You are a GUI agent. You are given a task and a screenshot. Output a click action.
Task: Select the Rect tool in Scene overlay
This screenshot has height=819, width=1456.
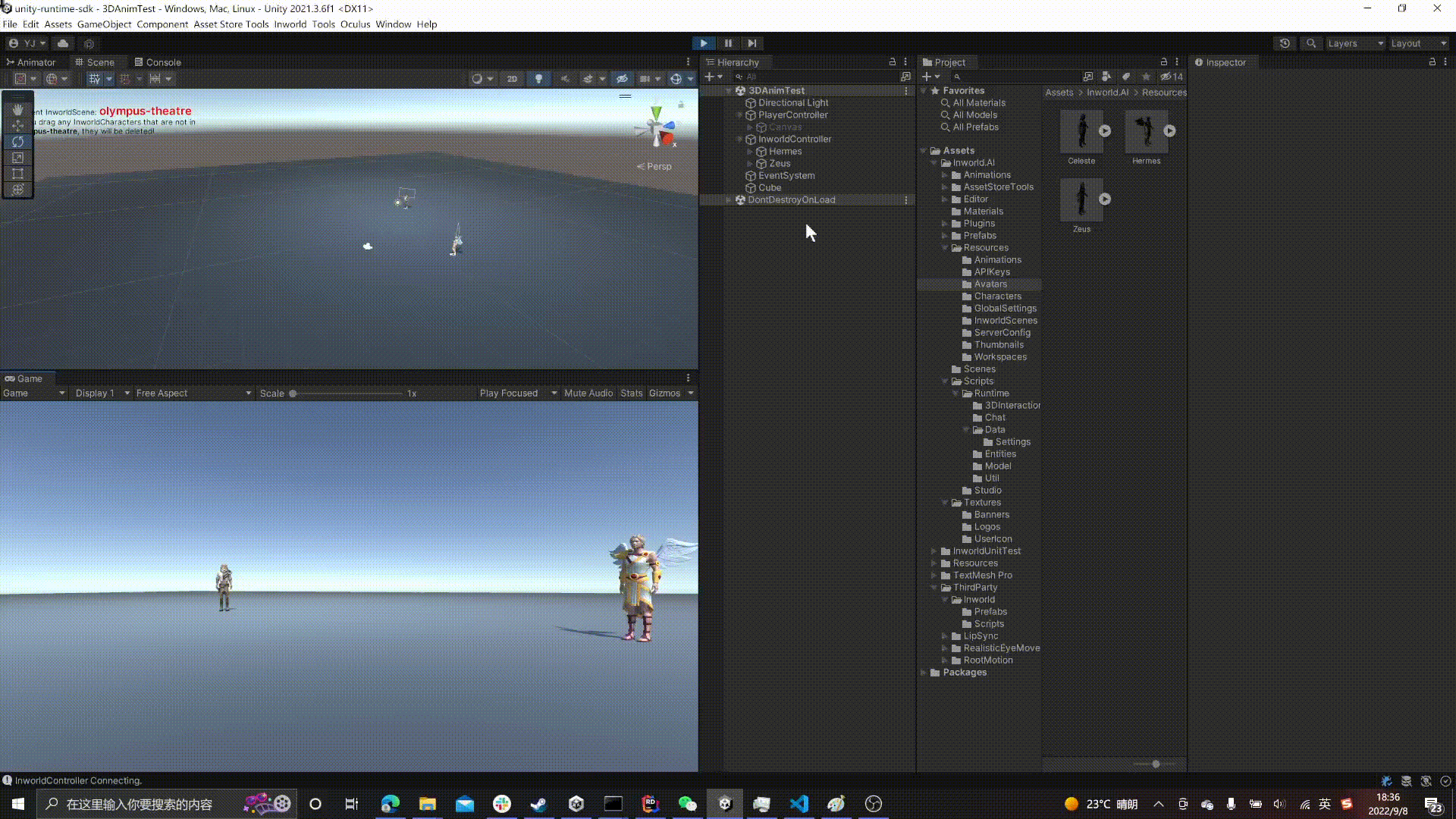[x=17, y=174]
